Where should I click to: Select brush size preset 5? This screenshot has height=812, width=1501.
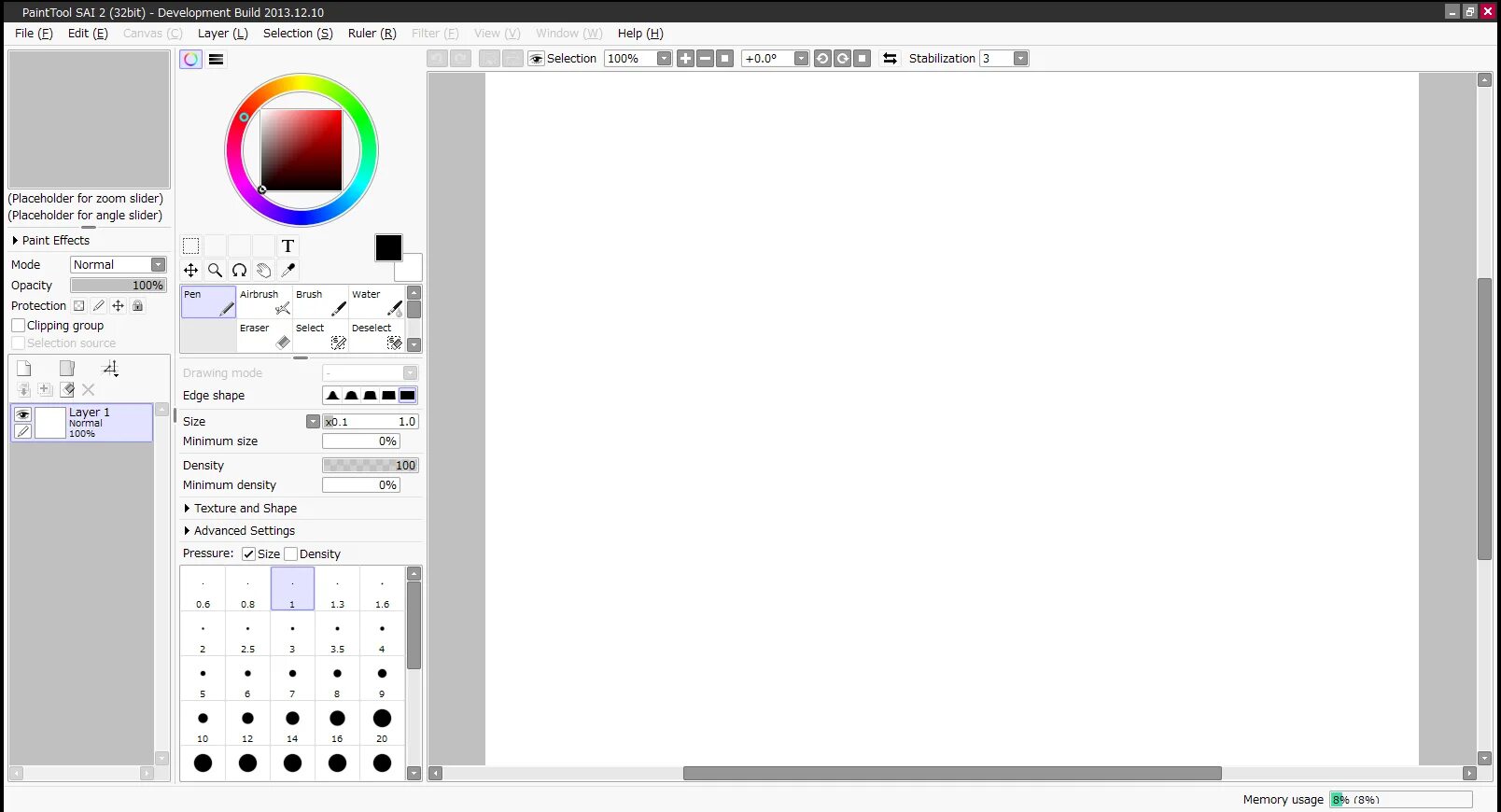(x=203, y=679)
